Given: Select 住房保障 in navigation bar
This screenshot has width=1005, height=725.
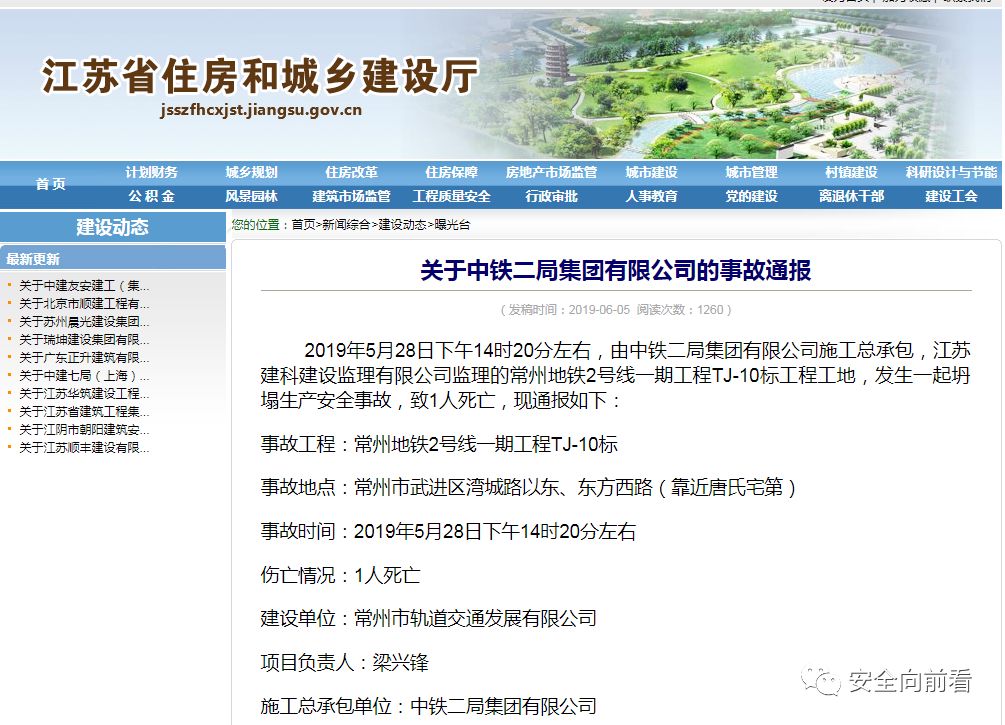Looking at the screenshot, I should point(451,172).
